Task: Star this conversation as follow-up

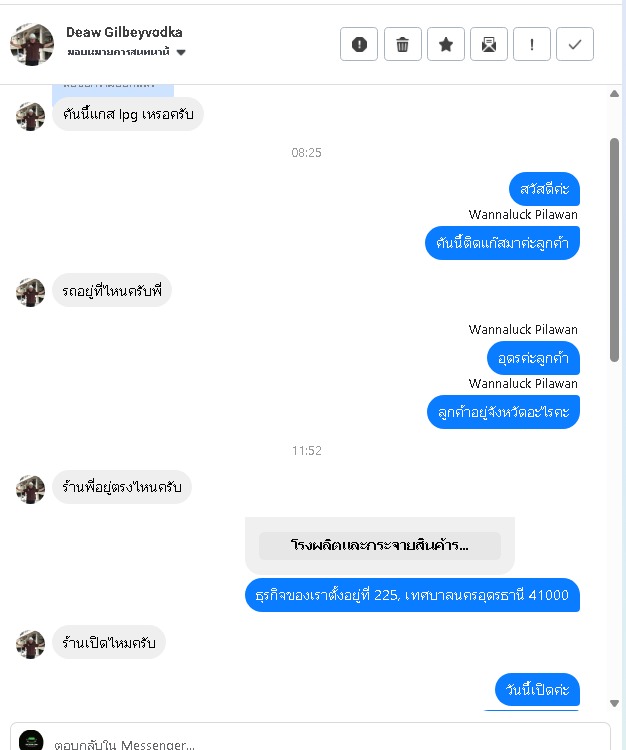Action: (x=446, y=44)
